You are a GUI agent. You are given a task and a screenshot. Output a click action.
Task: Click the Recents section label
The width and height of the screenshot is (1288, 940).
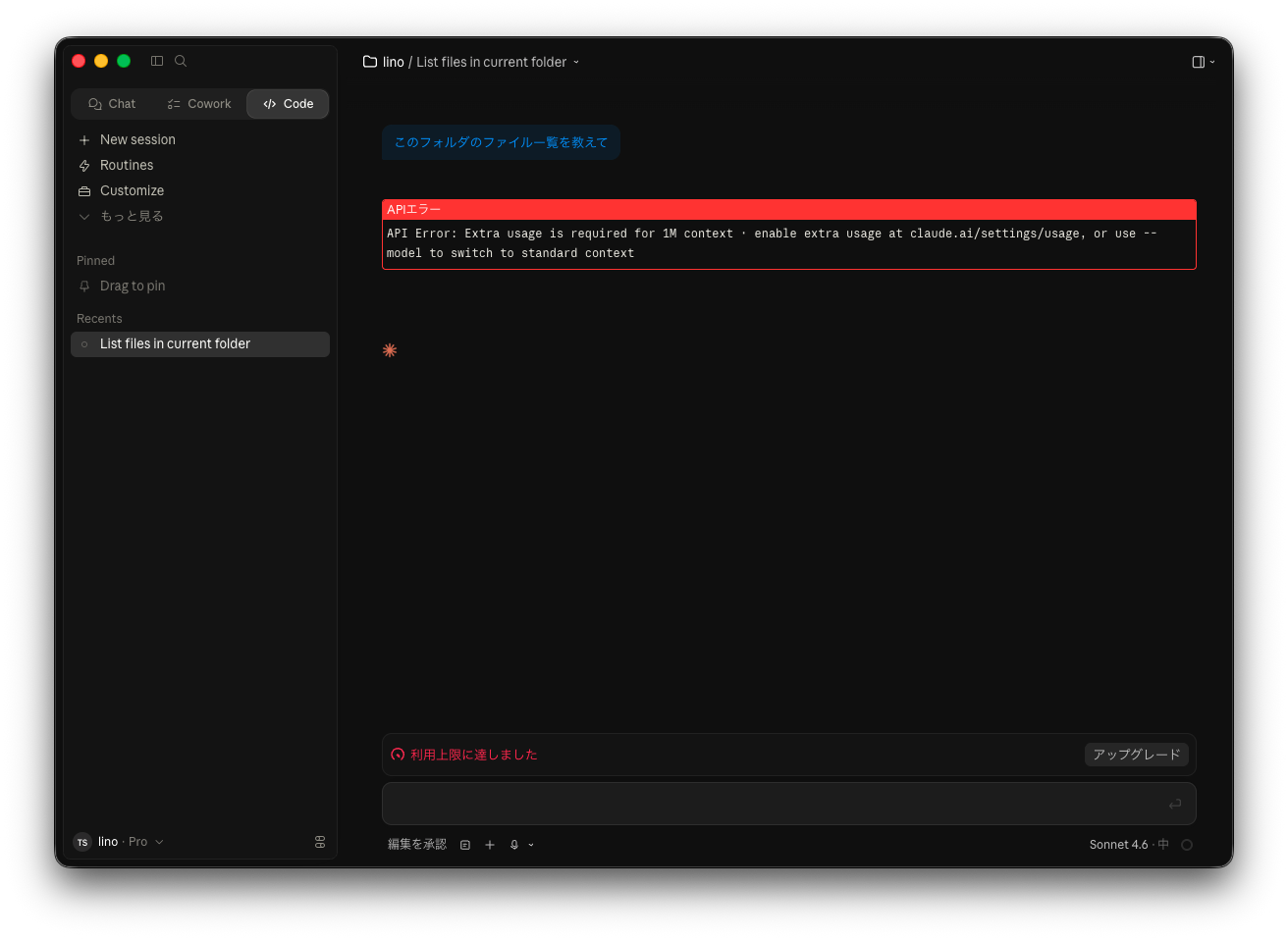pyautogui.click(x=99, y=319)
